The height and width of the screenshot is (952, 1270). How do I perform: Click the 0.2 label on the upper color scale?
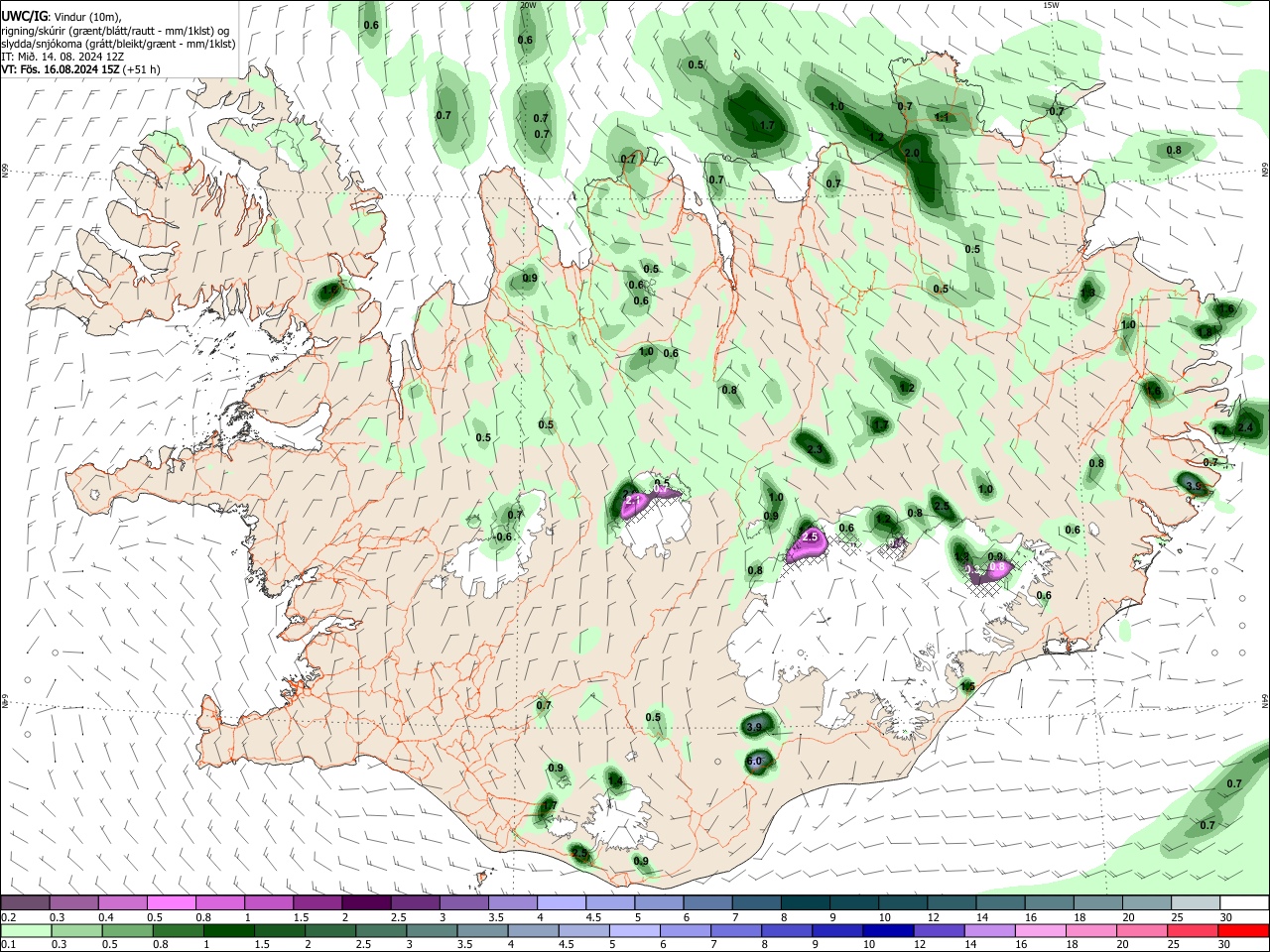8,917
